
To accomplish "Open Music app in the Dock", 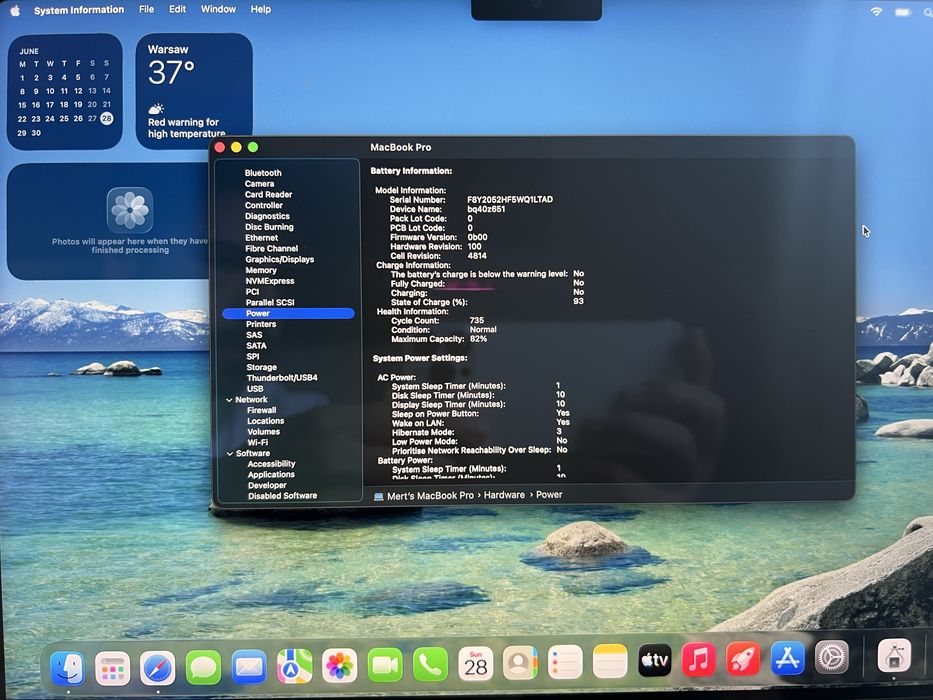I will [699, 659].
